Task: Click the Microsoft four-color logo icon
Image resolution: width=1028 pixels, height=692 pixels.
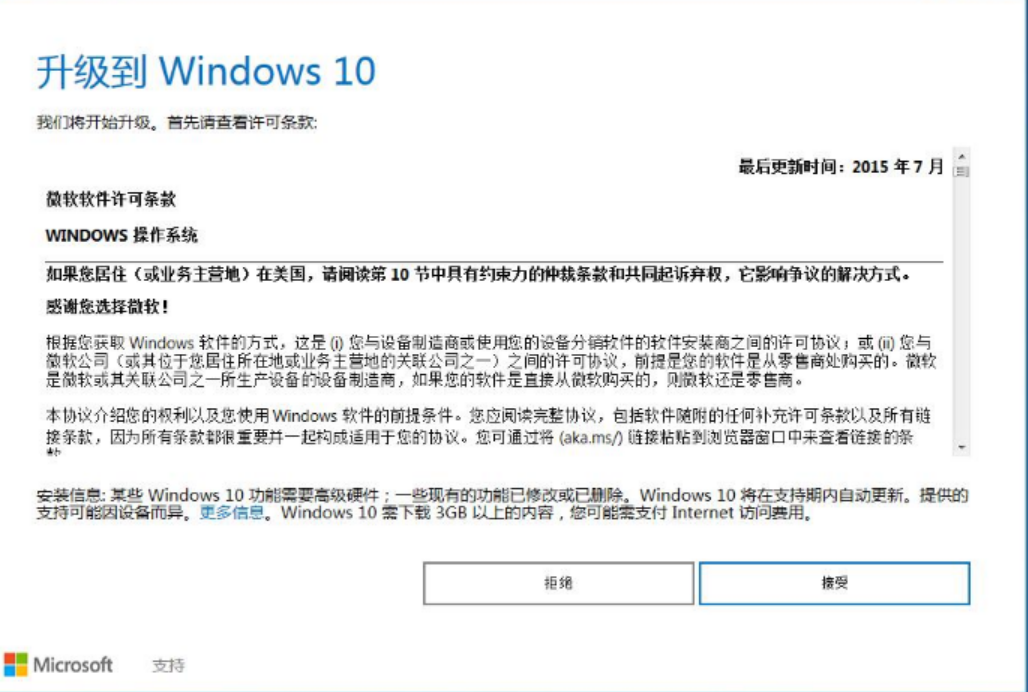Action: click(x=16, y=664)
